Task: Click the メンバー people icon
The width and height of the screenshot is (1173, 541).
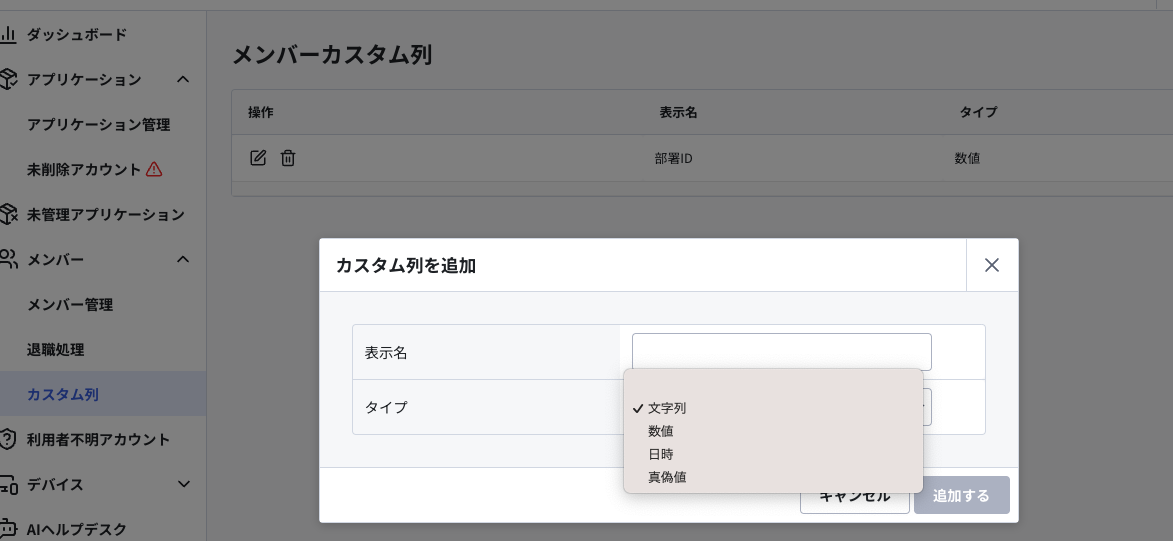Action: (x=7, y=259)
